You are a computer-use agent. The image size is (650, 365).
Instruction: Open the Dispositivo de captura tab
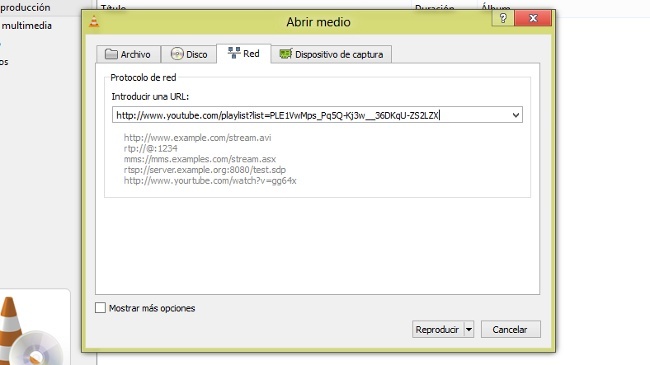(x=331, y=54)
